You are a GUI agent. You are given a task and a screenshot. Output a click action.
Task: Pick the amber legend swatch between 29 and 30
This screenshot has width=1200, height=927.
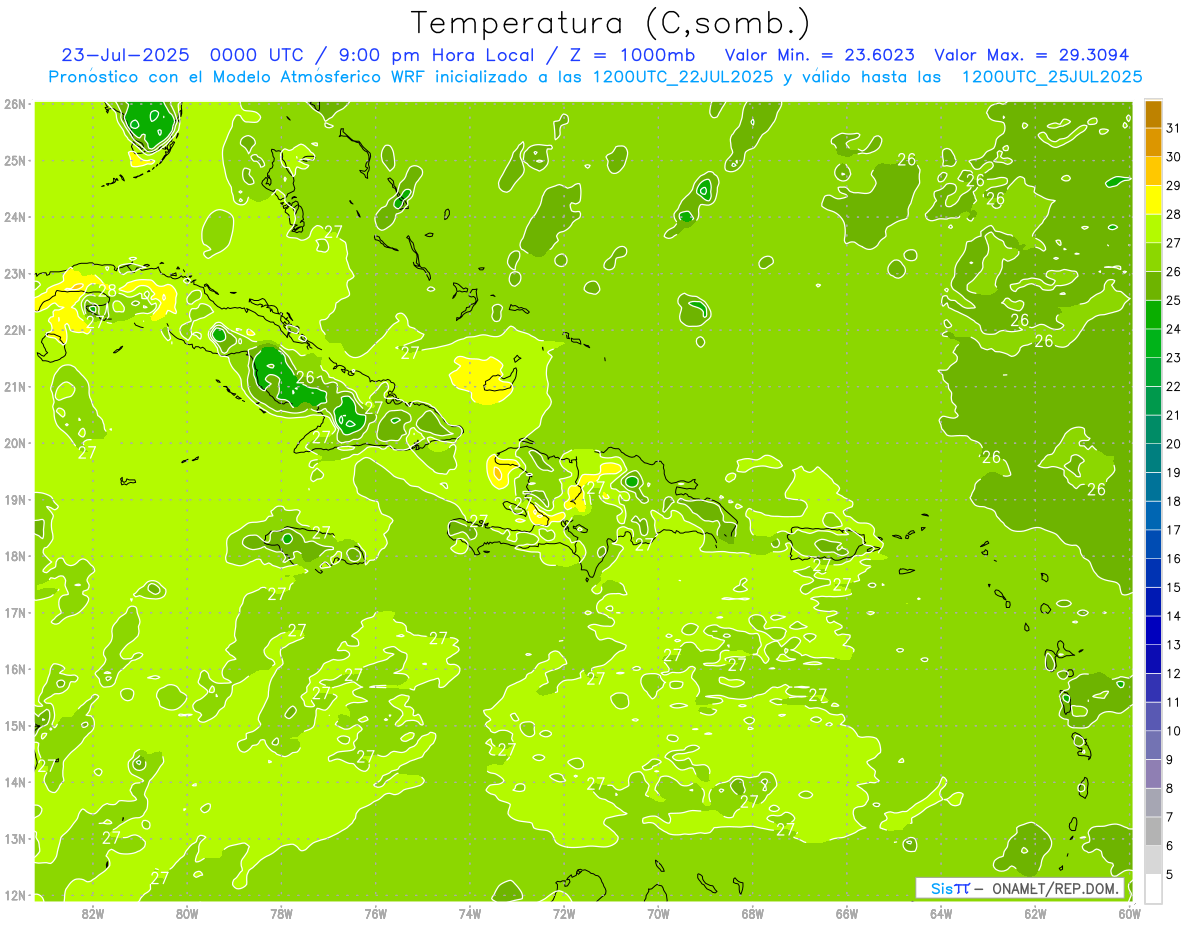tap(1153, 171)
